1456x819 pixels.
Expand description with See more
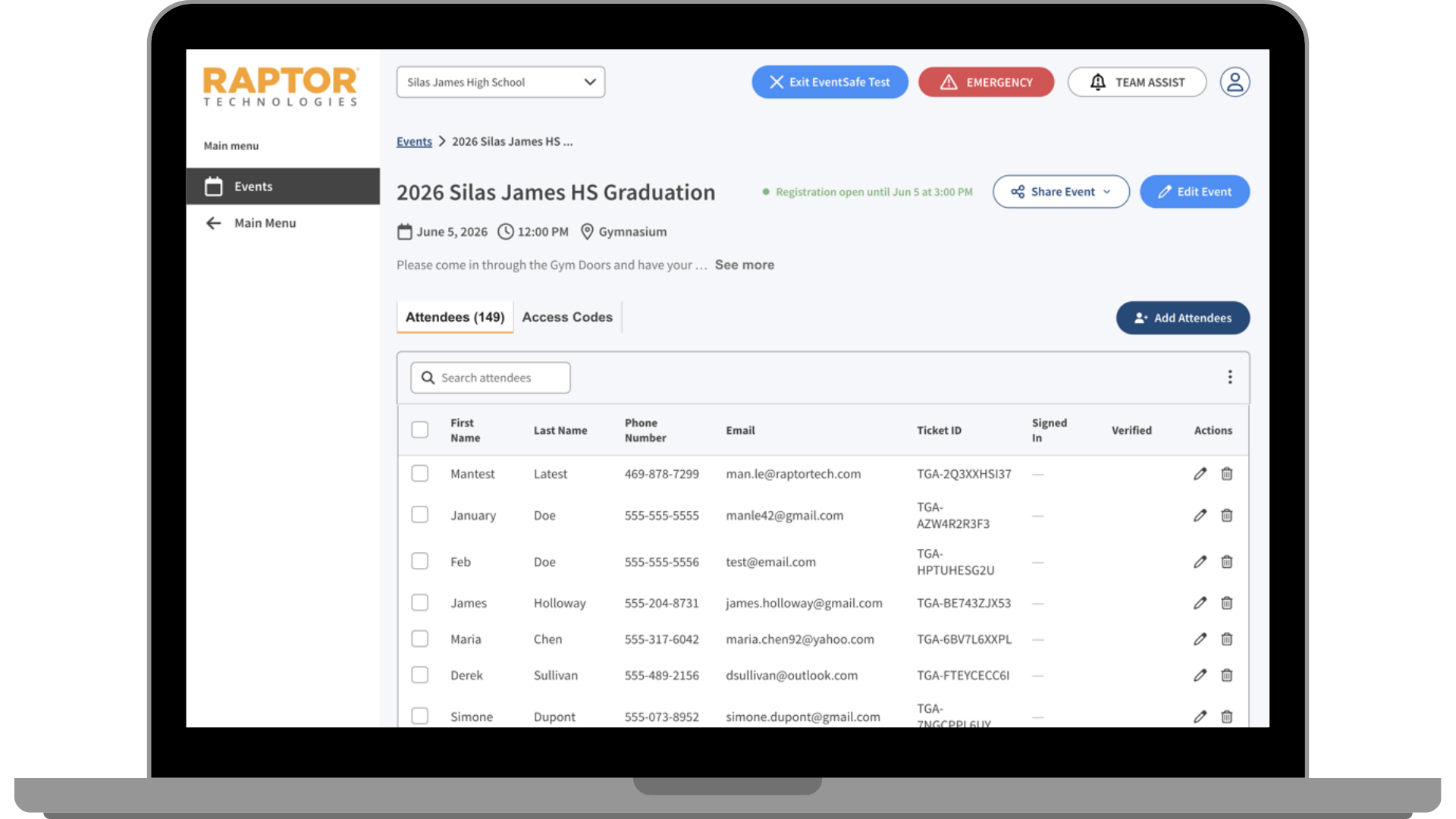click(x=744, y=265)
